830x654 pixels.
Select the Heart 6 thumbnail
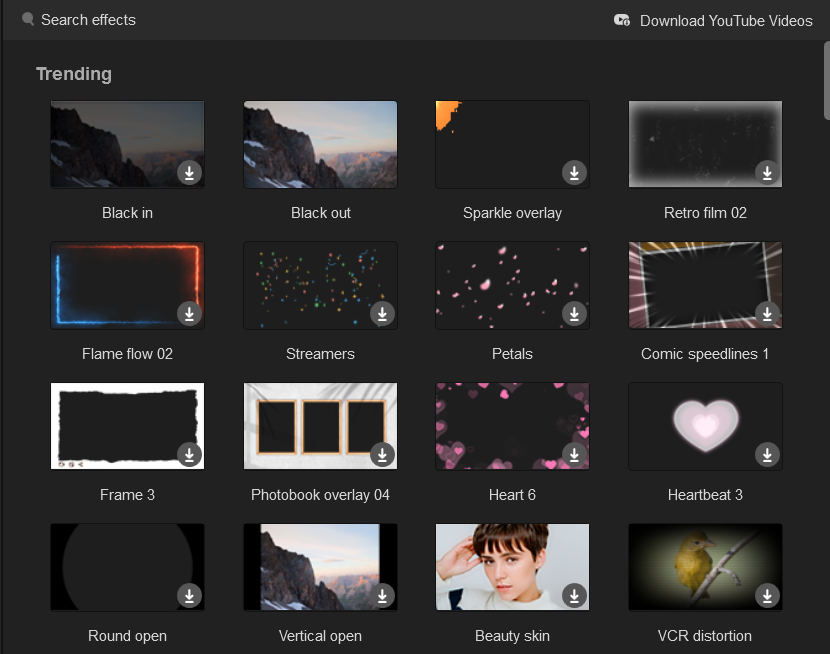(x=512, y=426)
